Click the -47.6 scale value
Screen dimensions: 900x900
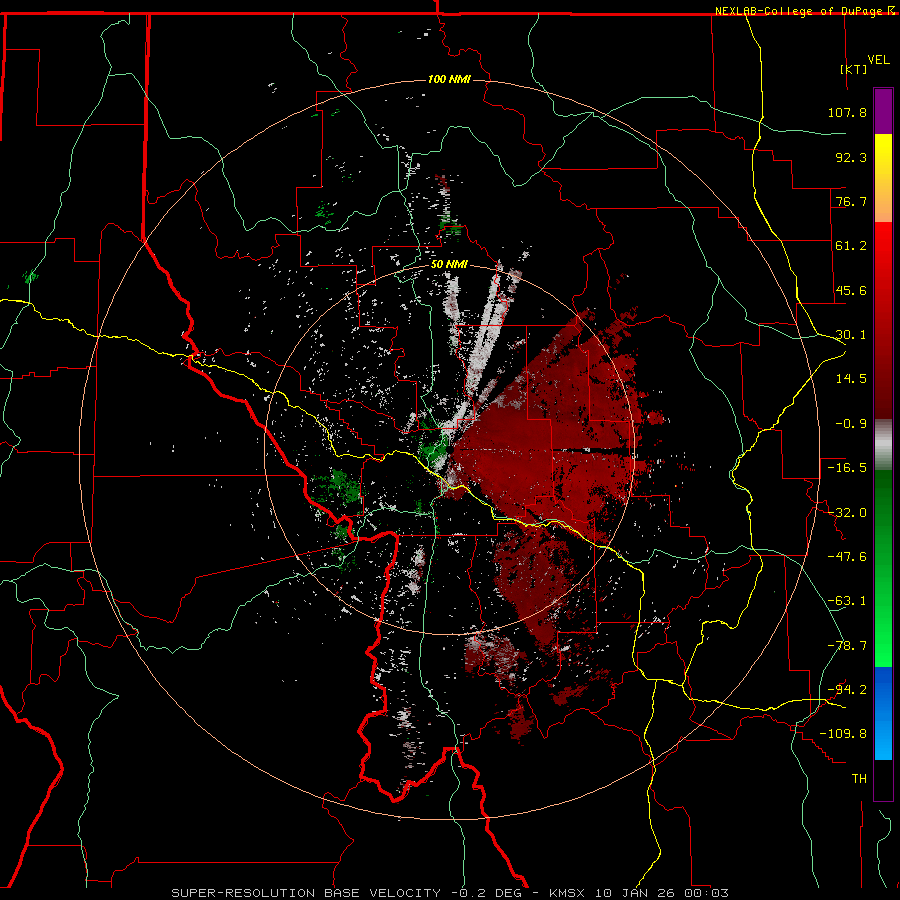coord(847,557)
